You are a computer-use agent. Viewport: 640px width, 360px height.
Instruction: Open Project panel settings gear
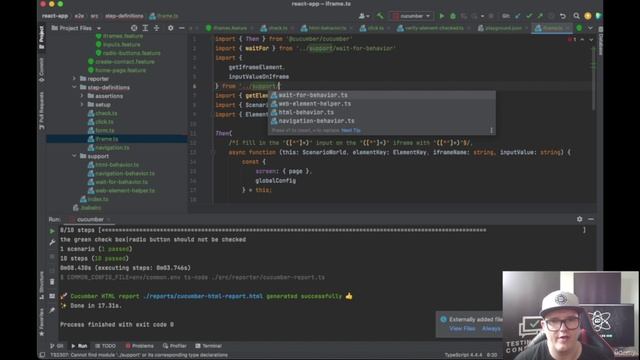click(171, 28)
